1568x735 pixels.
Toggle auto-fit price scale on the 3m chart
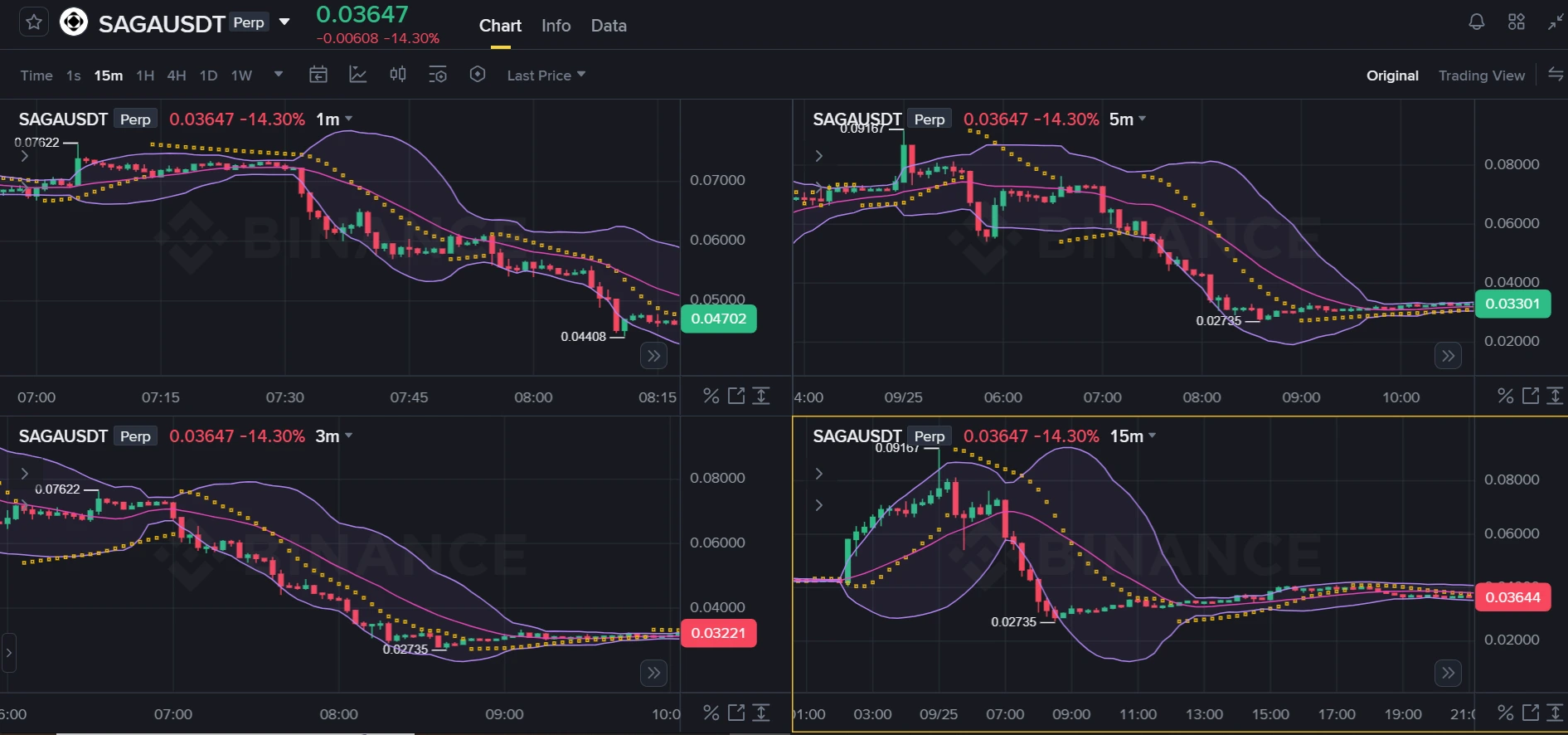(x=761, y=713)
